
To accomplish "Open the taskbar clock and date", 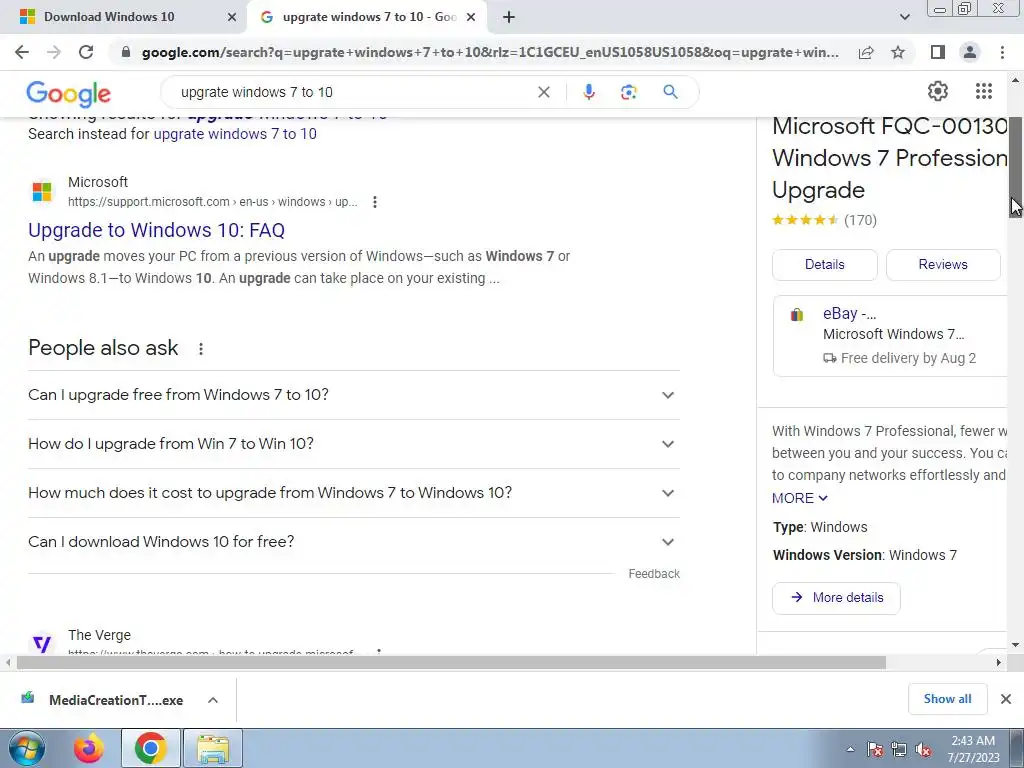I will (x=973, y=749).
